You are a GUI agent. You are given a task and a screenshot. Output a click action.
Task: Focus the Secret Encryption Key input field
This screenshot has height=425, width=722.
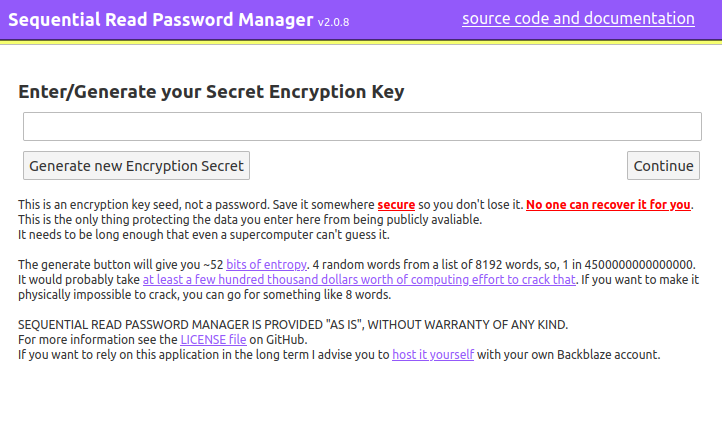point(362,126)
